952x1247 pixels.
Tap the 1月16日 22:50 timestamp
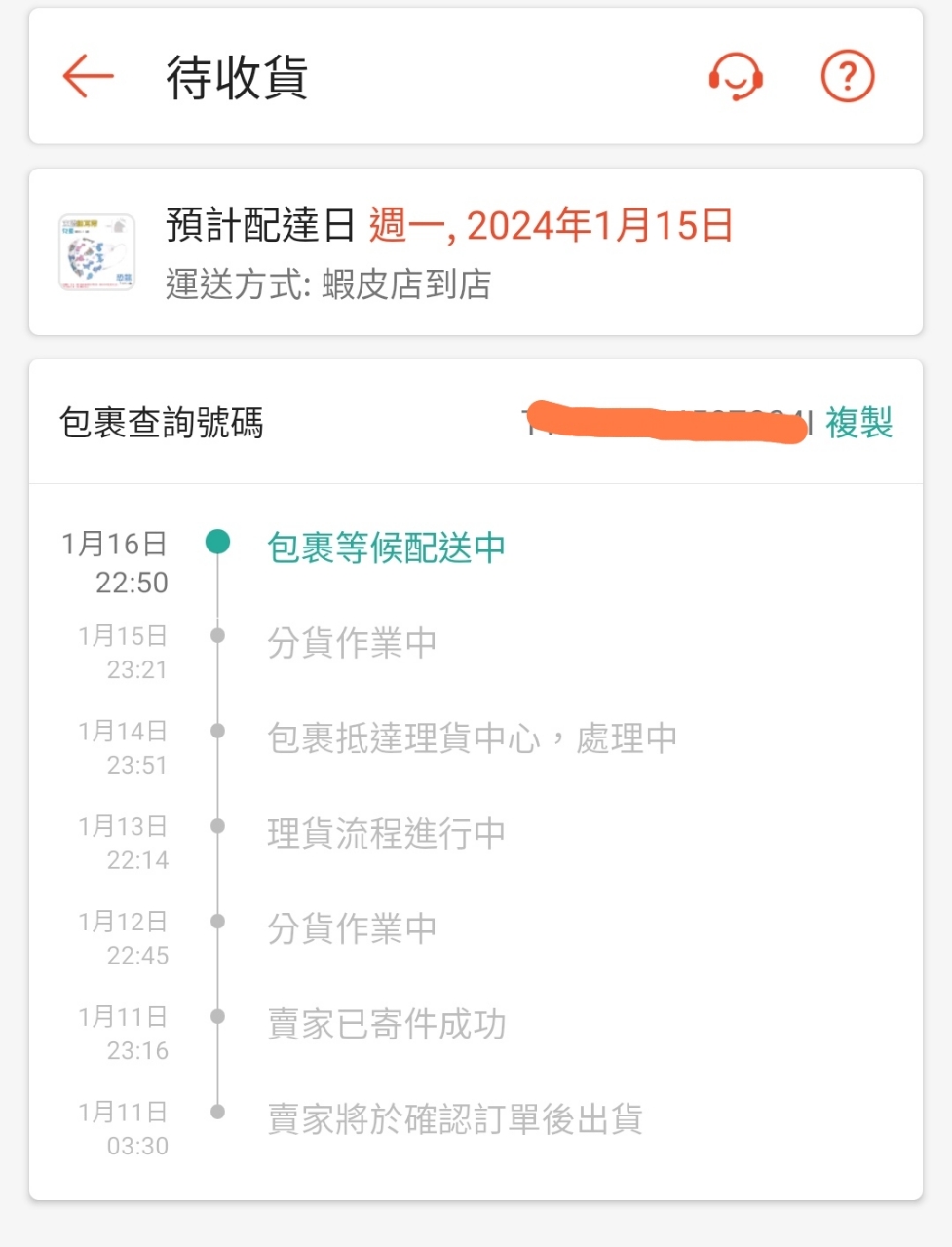pyautogui.click(x=115, y=563)
